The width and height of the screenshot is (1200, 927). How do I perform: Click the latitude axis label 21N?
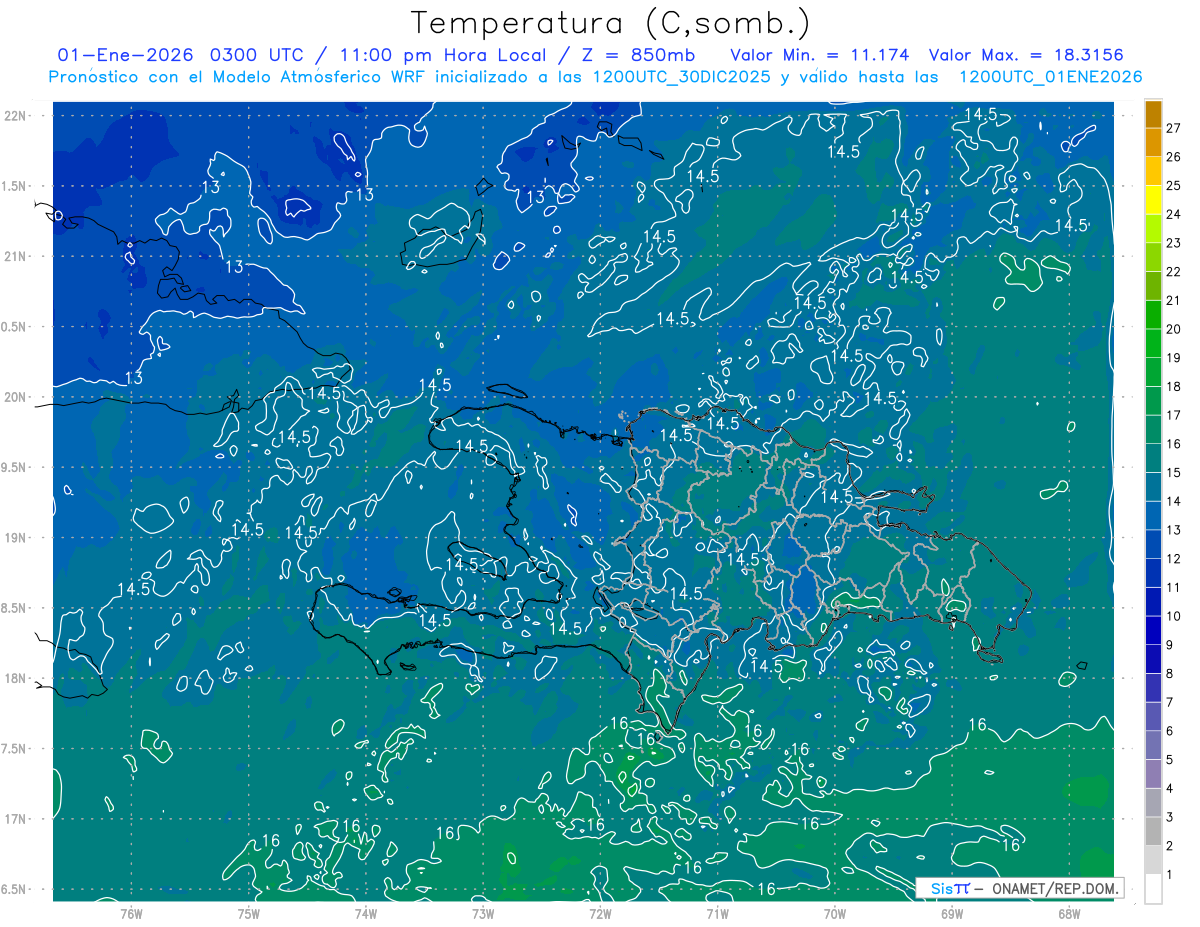(16, 256)
